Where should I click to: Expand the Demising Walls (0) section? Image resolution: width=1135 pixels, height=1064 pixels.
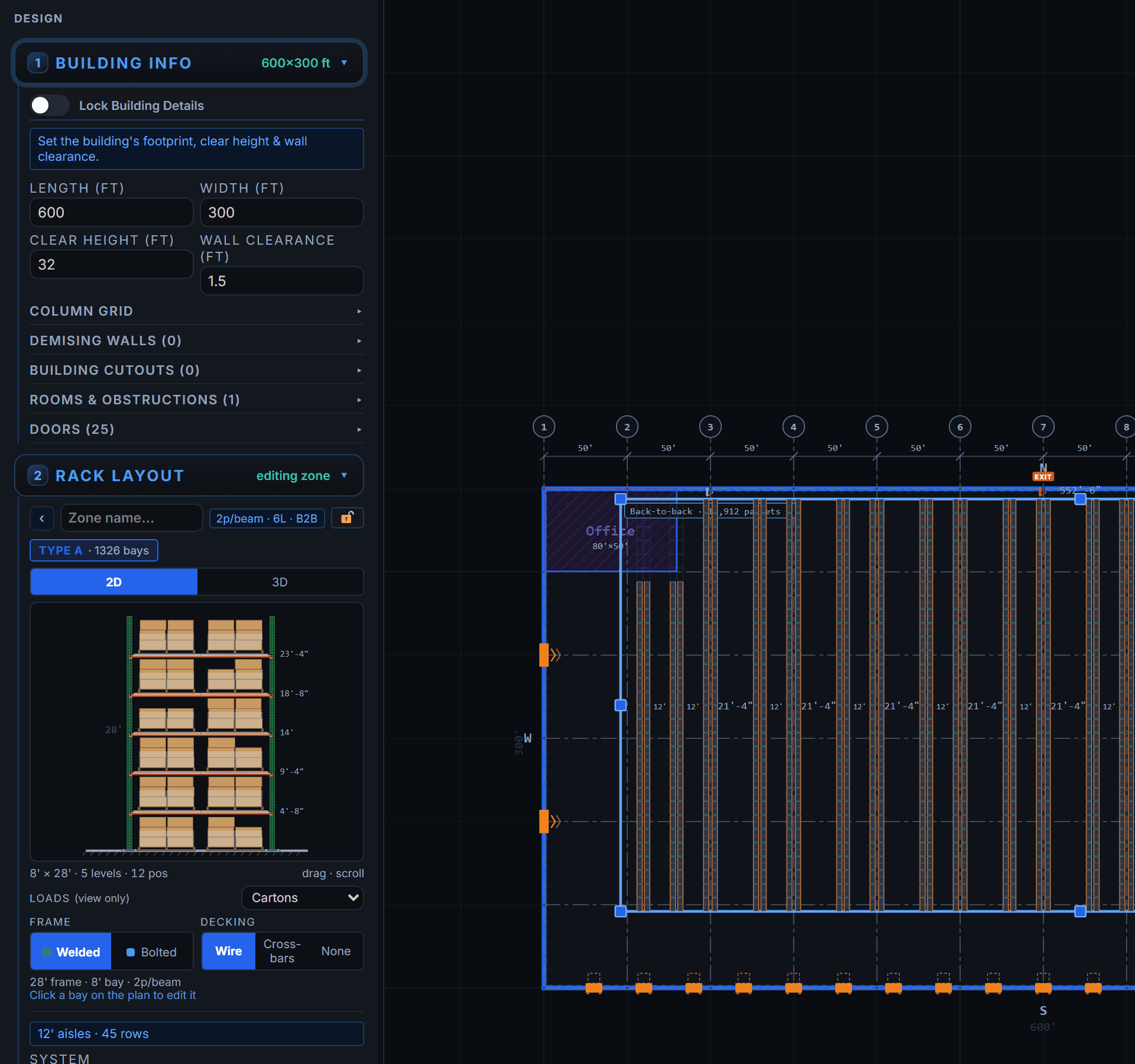tap(196, 340)
